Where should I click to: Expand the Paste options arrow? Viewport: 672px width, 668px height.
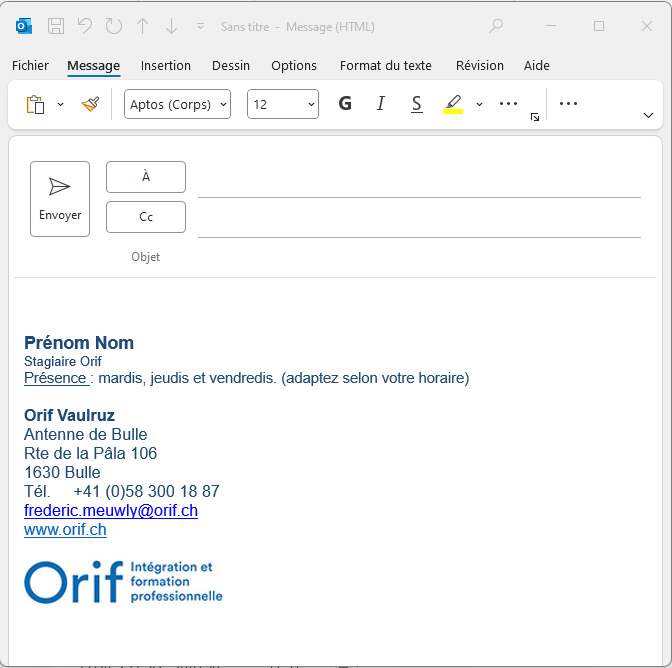tap(60, 104)
